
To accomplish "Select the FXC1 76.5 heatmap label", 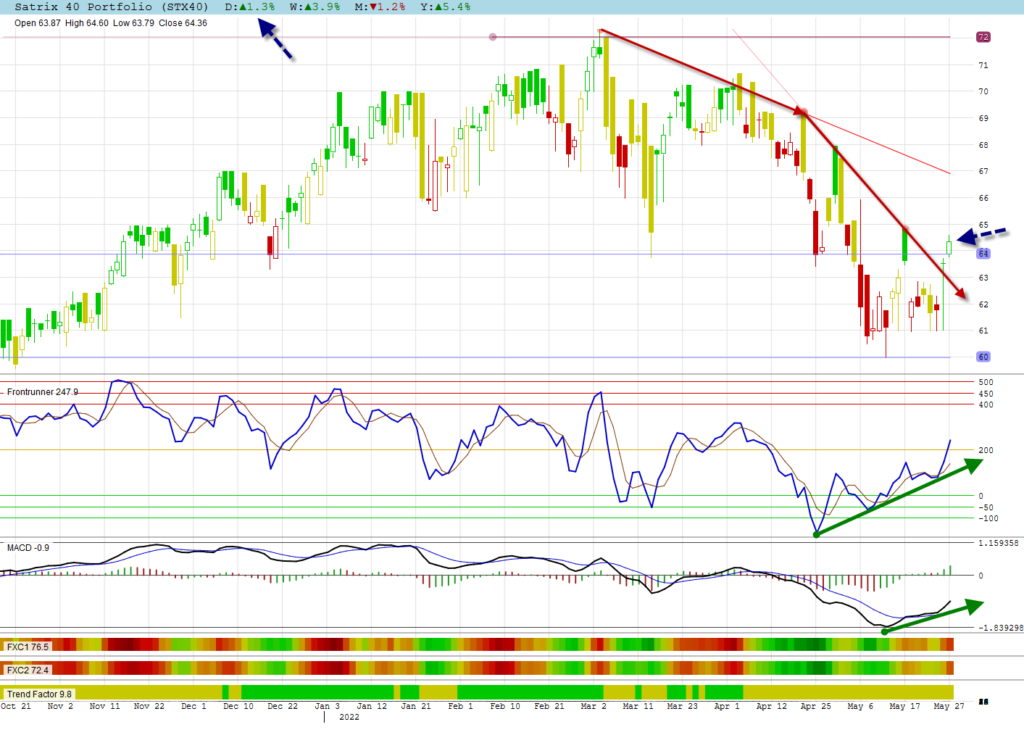I will (x=28, y=647).
